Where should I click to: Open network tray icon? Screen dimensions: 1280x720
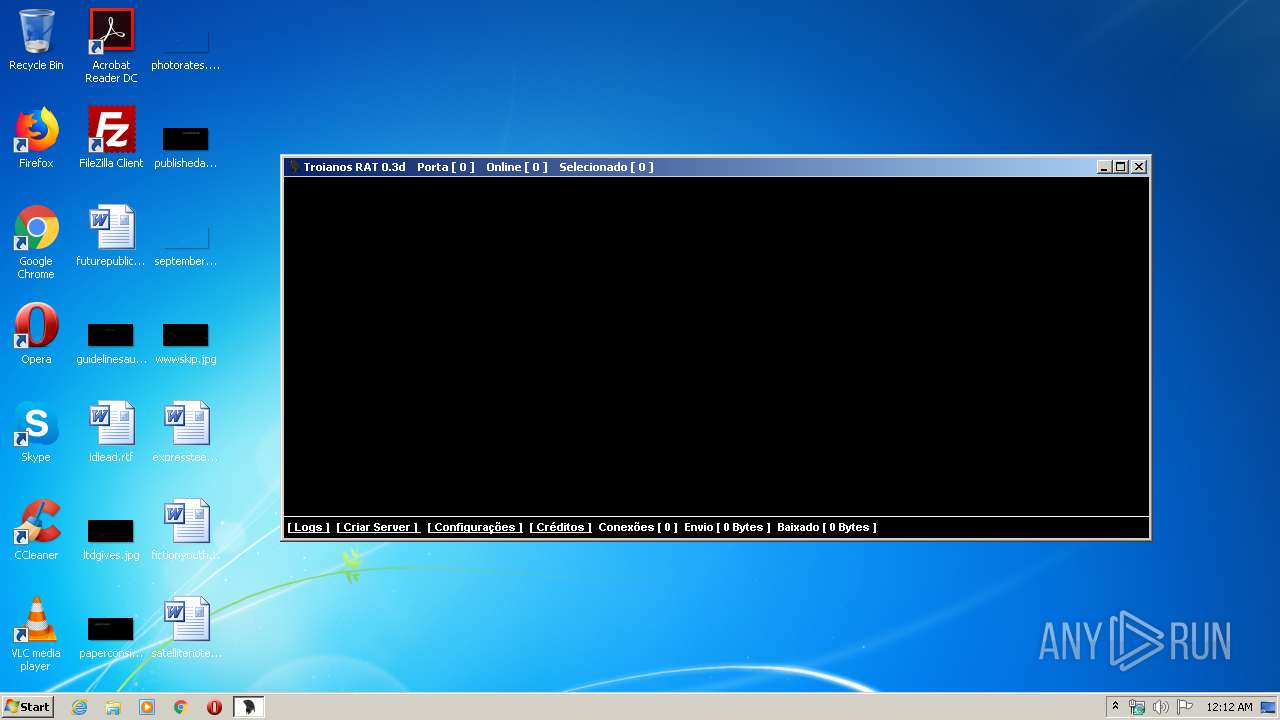pos(1137,707)
